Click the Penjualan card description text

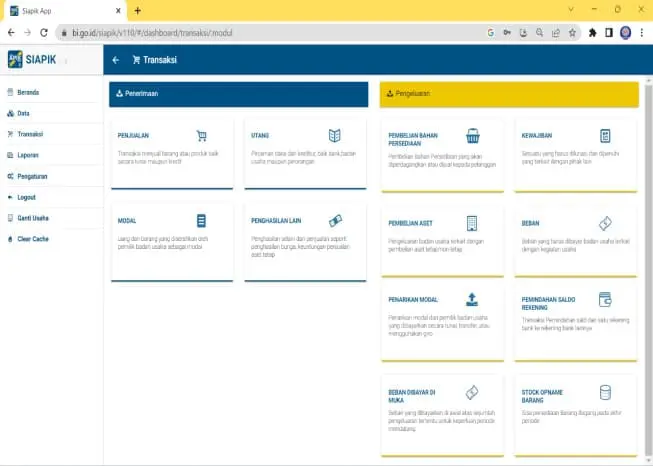(x=168, y=157)
